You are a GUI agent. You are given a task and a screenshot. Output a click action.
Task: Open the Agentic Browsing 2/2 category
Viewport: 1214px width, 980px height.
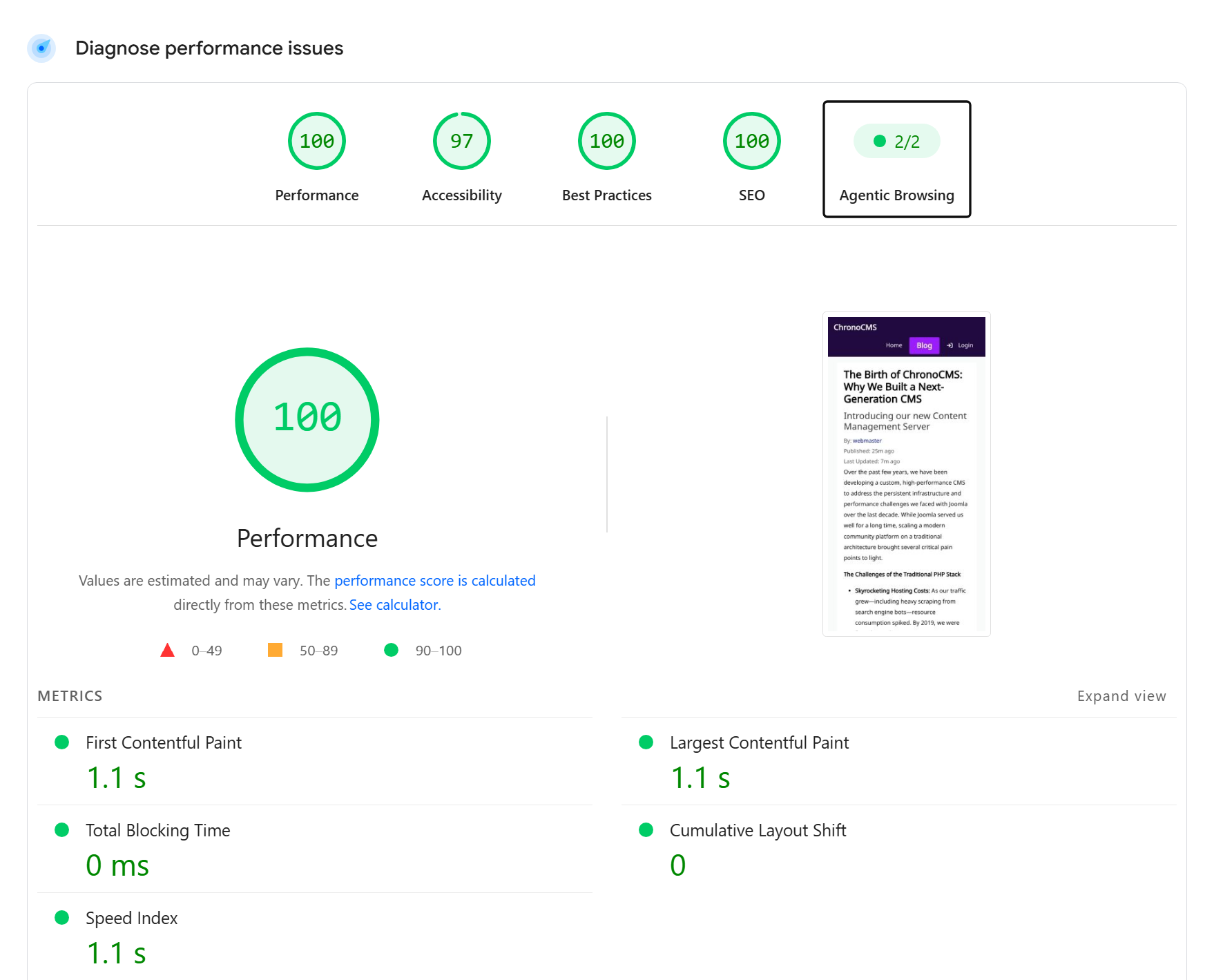point(897,159)
